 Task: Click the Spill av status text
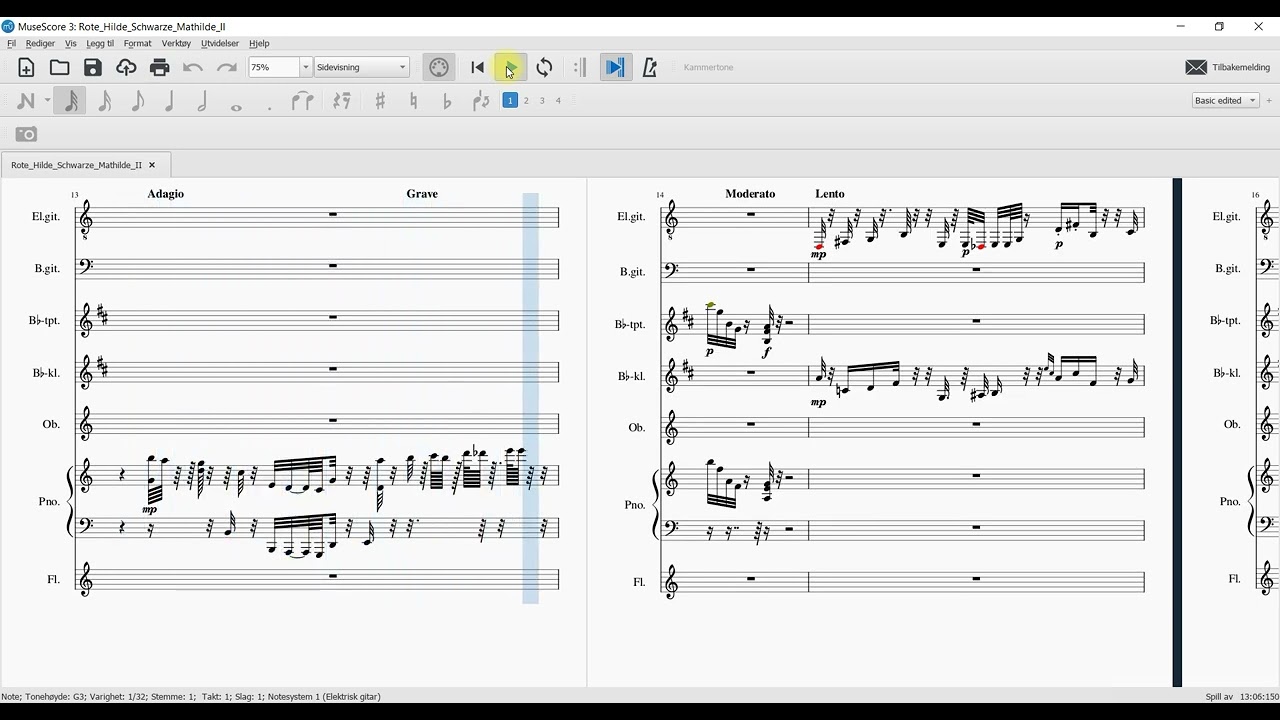pos(1219,697)
